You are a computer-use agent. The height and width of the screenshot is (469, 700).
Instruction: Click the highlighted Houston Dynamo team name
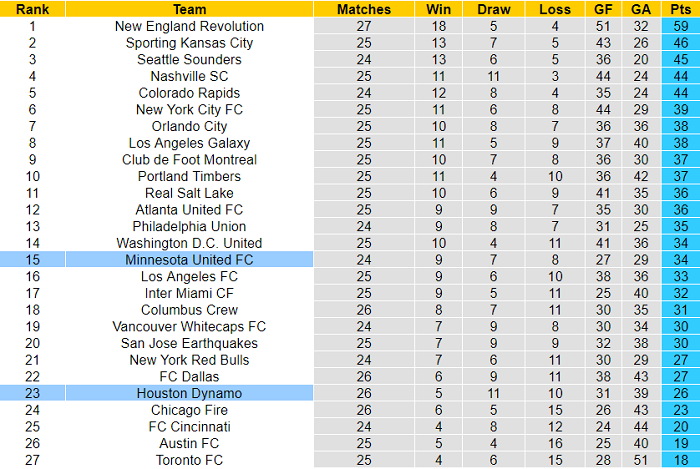pos(189,393)
